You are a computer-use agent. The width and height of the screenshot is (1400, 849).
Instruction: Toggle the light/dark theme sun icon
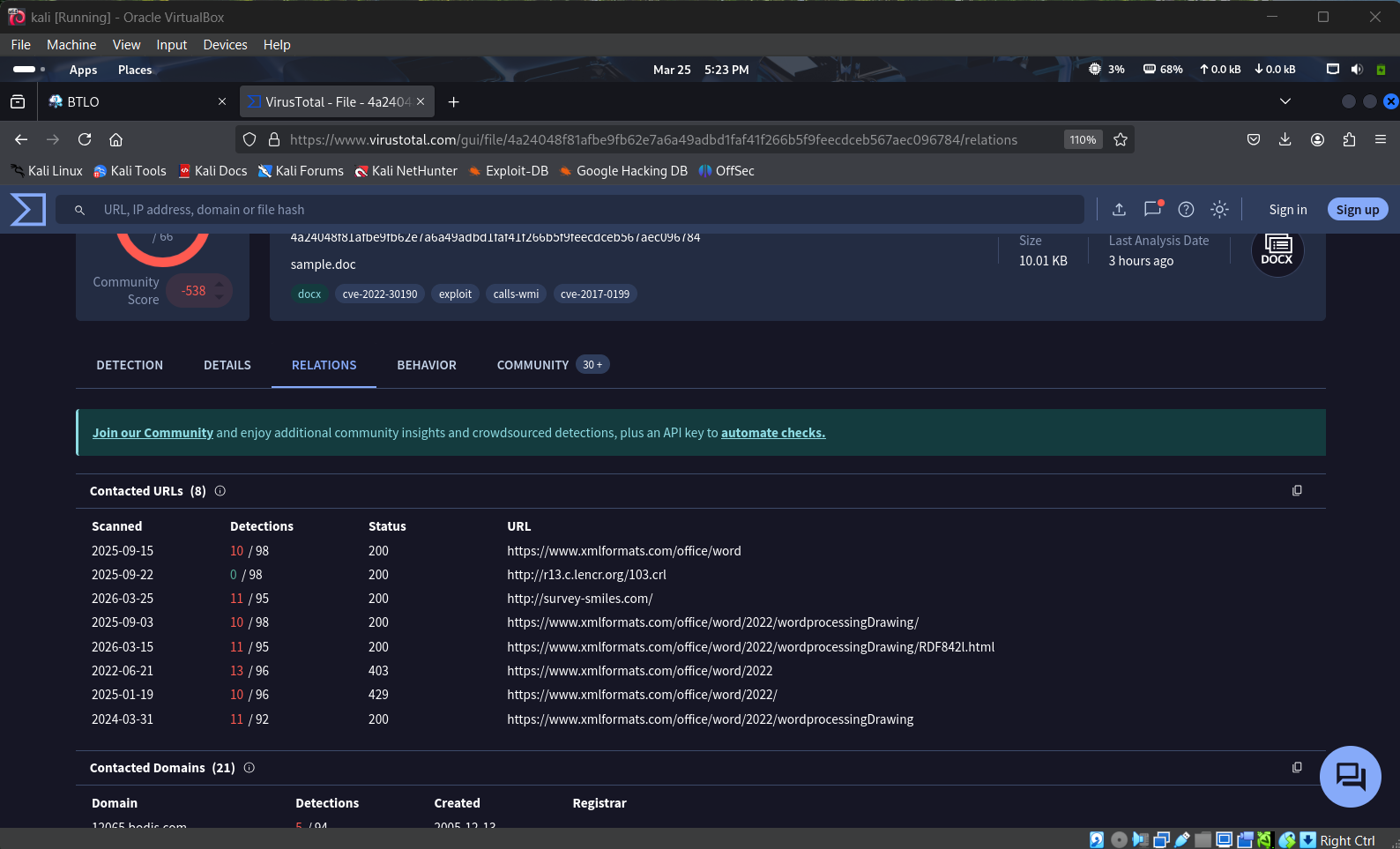coord(1219,210)
